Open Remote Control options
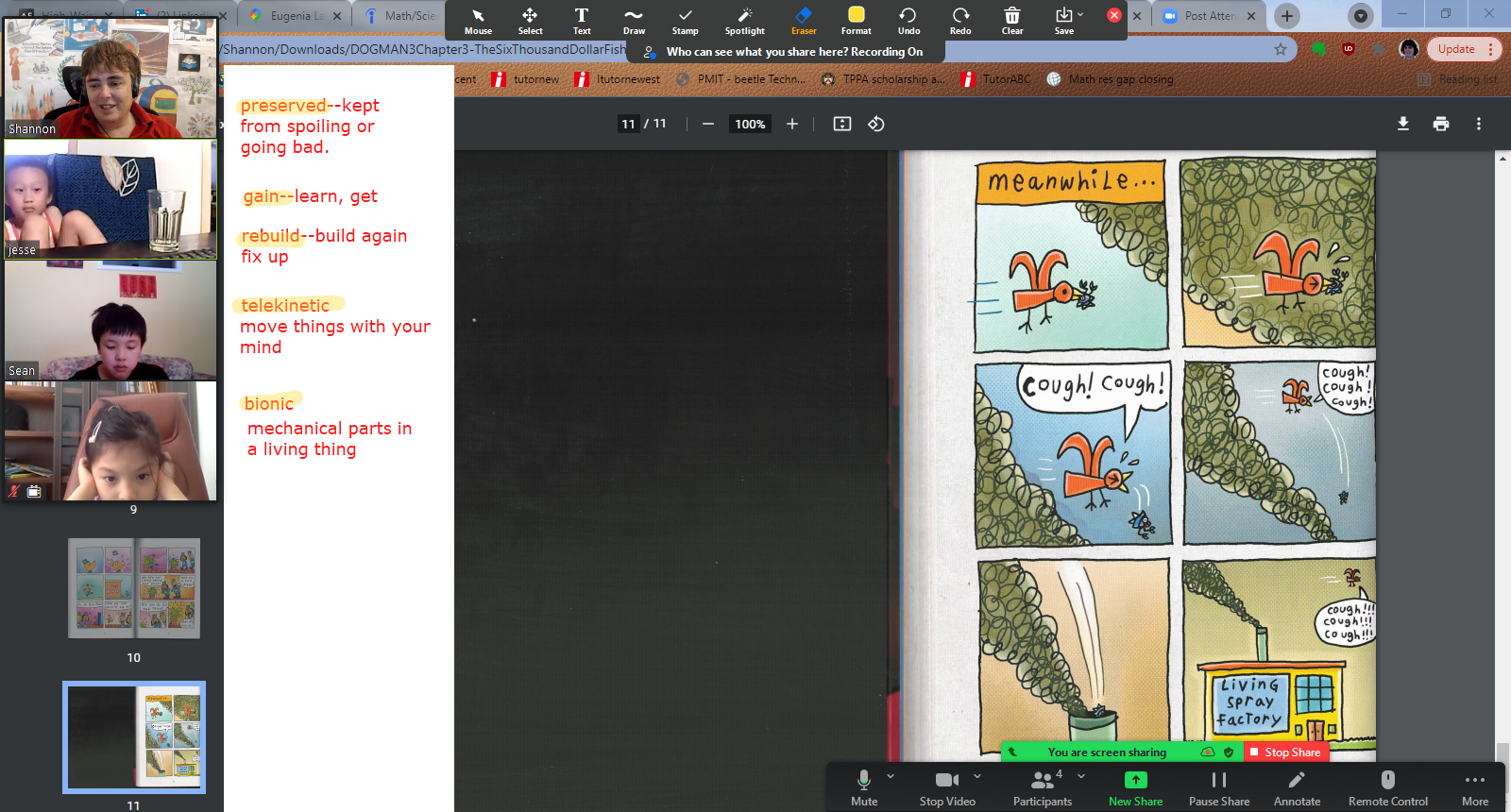The image size is (1511, 812). (1387, 787)
